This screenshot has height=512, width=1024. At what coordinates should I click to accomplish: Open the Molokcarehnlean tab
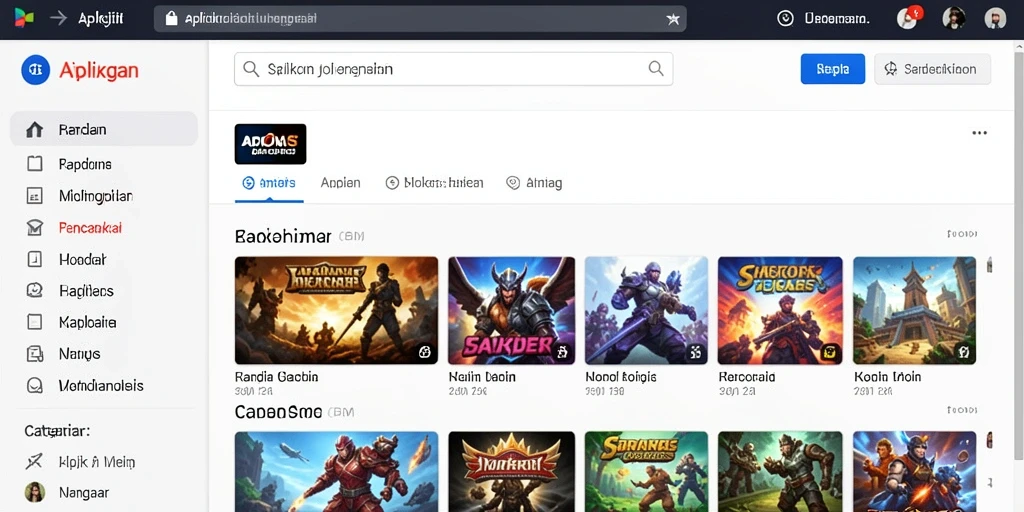tap(435, 183)
